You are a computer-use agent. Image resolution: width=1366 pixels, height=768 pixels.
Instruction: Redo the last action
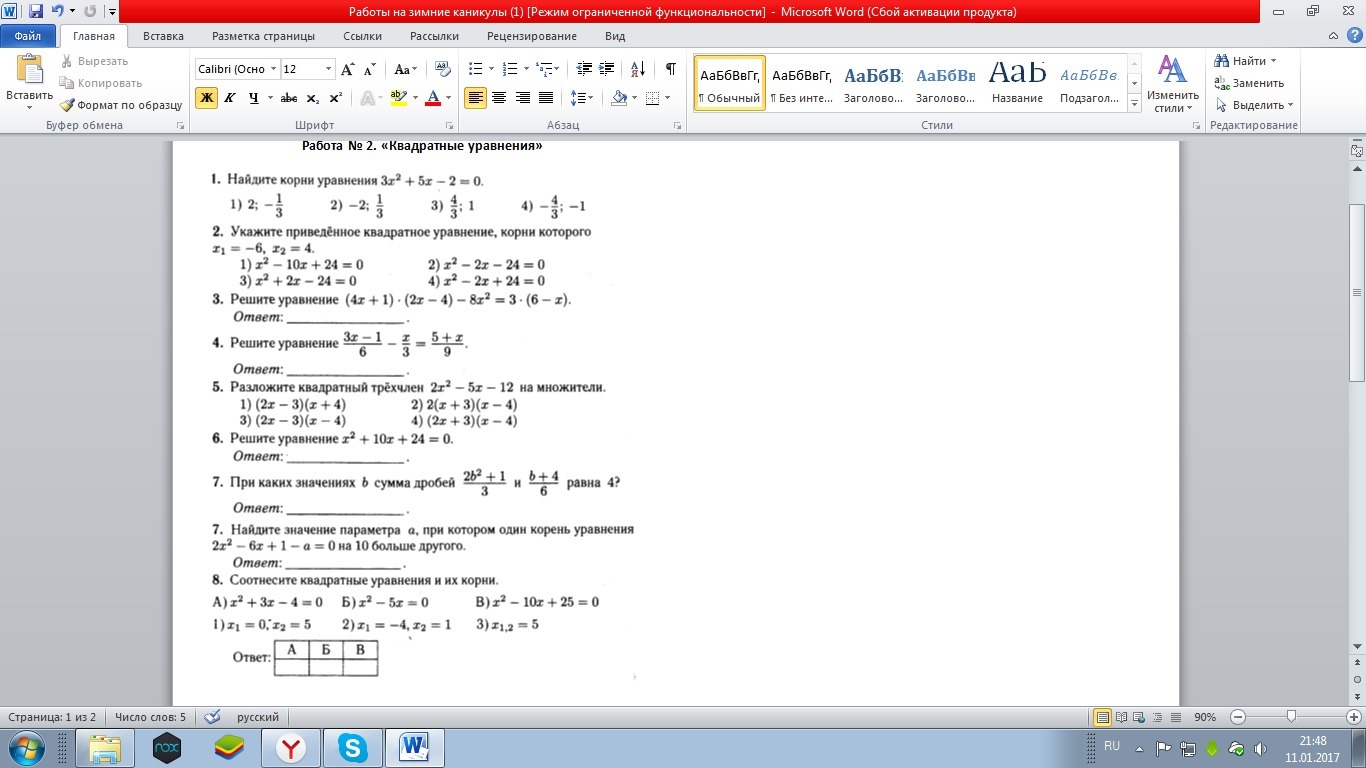[x=90, y=12]
